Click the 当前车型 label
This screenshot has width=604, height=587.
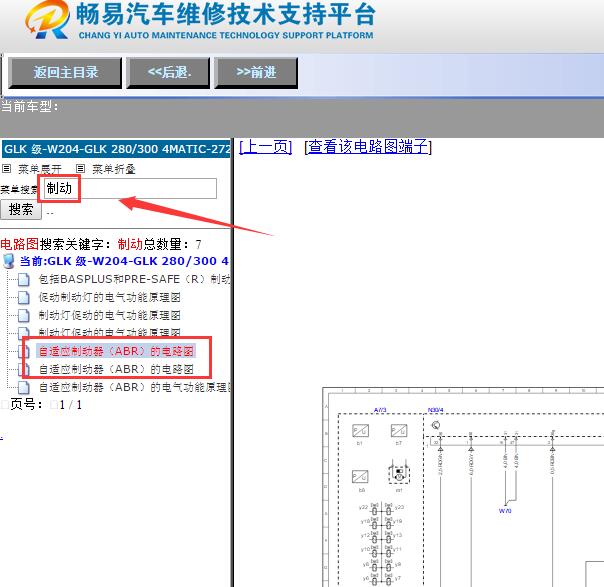(30, 107)
